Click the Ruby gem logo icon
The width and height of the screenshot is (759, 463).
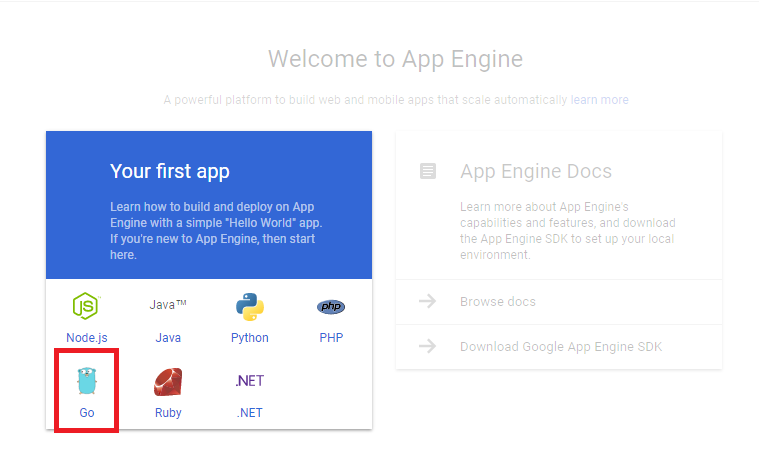click(168, 382)
